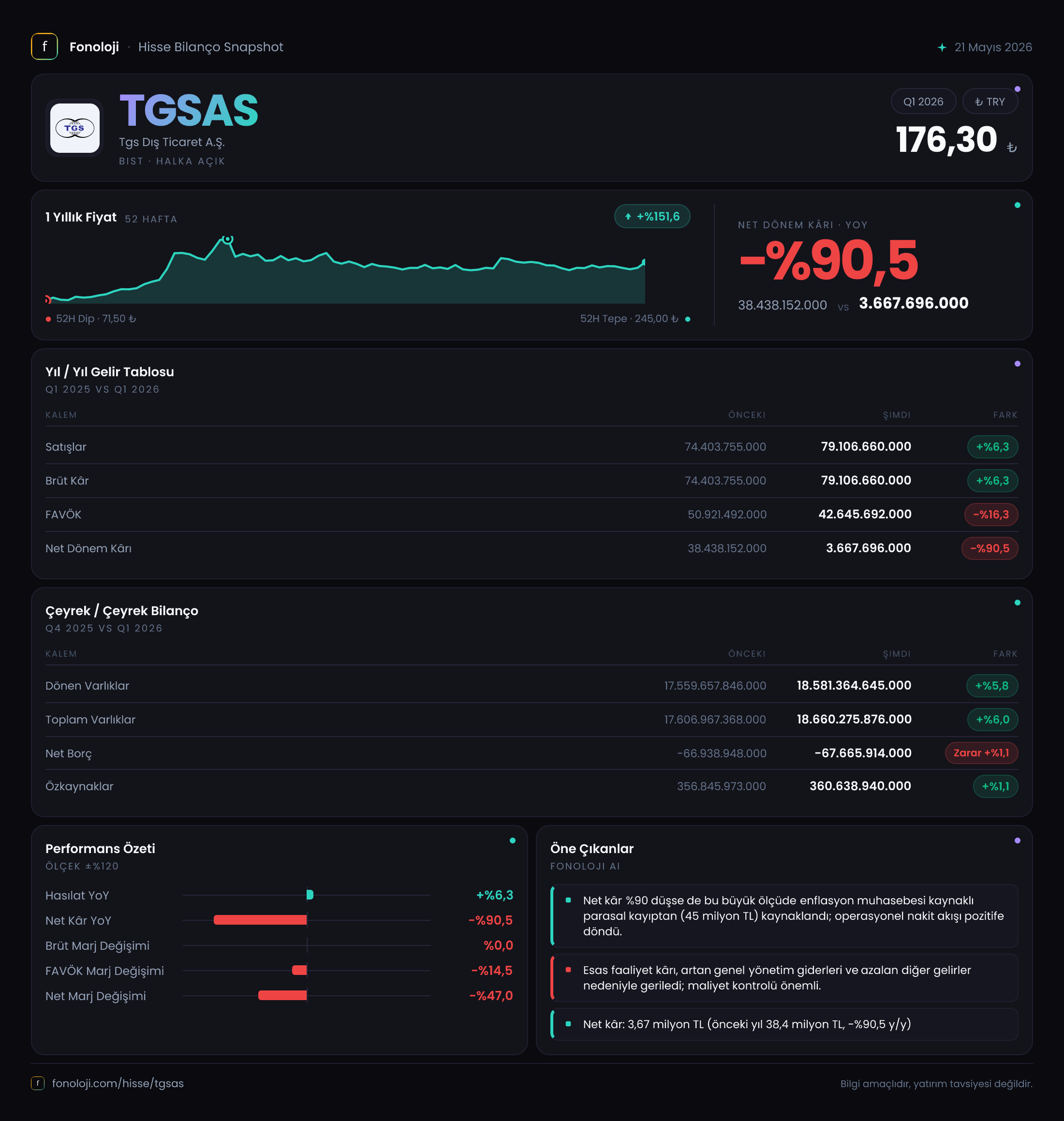1064x1121 pixels.
Task: Select the Q1 2026 period pill
Action: pyautogui.click(x=923, y=102)
